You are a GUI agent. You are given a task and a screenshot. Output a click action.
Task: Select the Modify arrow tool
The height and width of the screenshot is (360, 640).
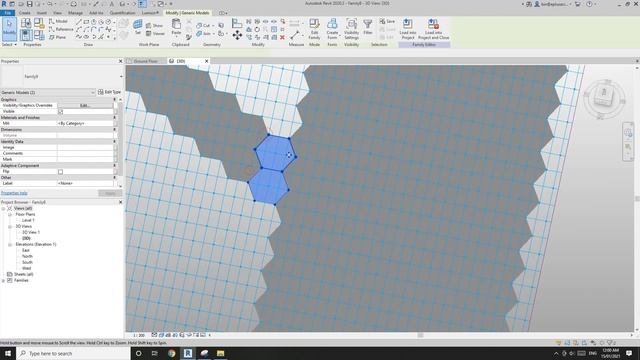coord(9,29)
